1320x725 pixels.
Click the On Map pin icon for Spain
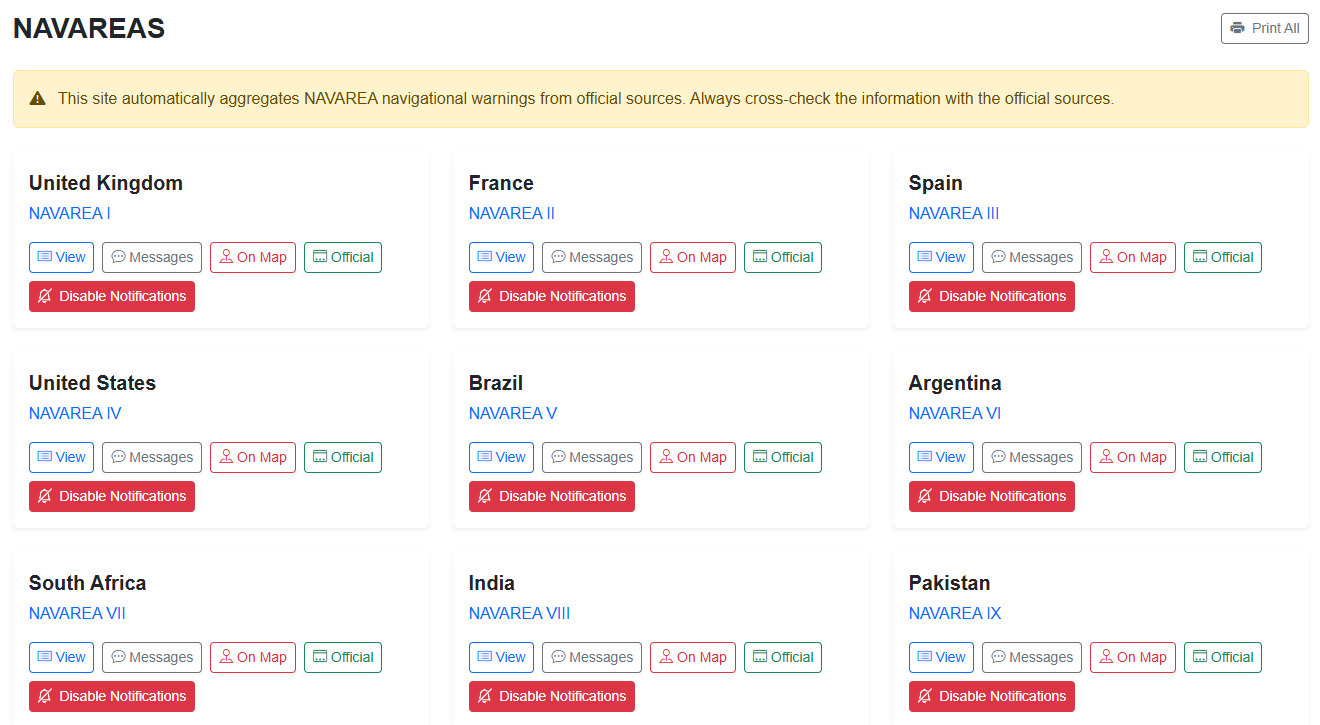click(x=1106, y=257)
